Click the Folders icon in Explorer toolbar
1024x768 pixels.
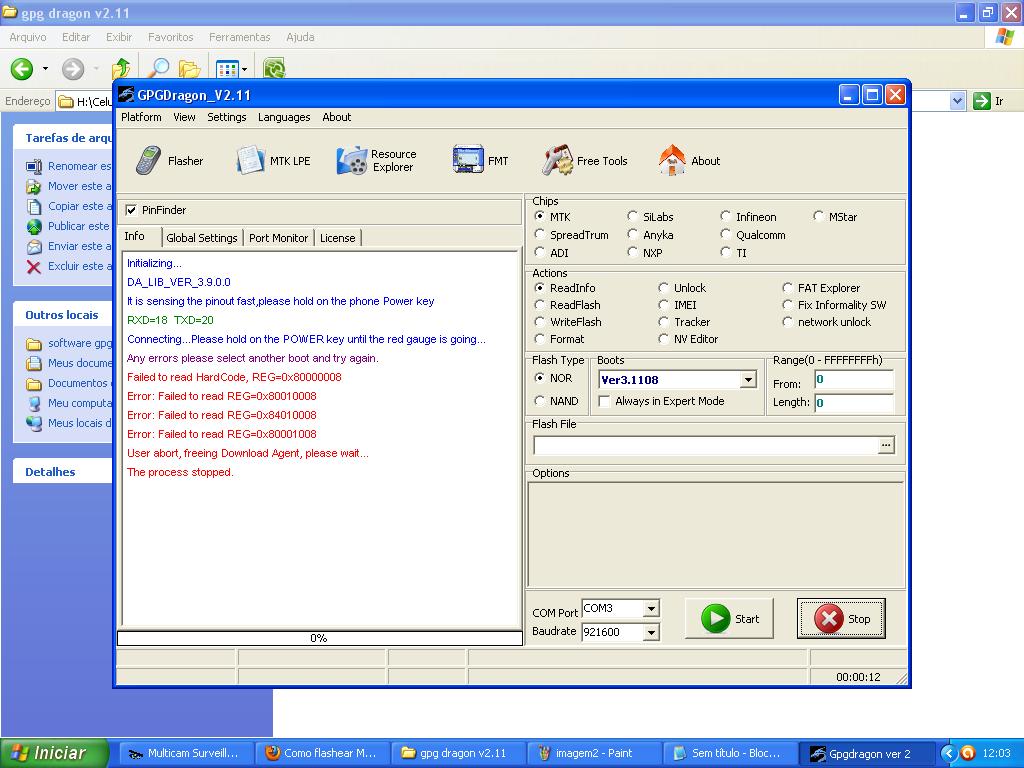(x=189, y=69)
